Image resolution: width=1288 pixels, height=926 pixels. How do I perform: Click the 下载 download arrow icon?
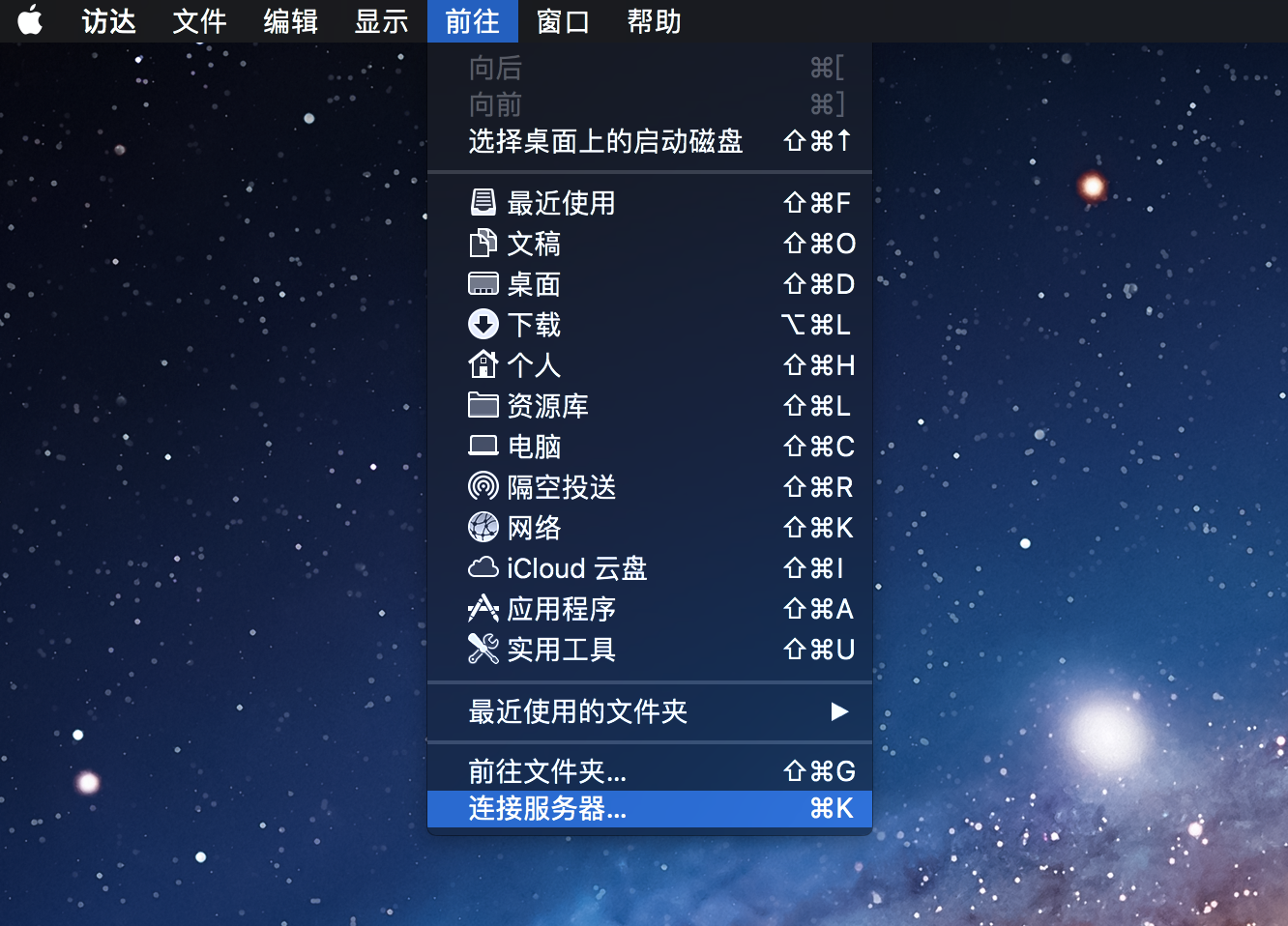483,324
